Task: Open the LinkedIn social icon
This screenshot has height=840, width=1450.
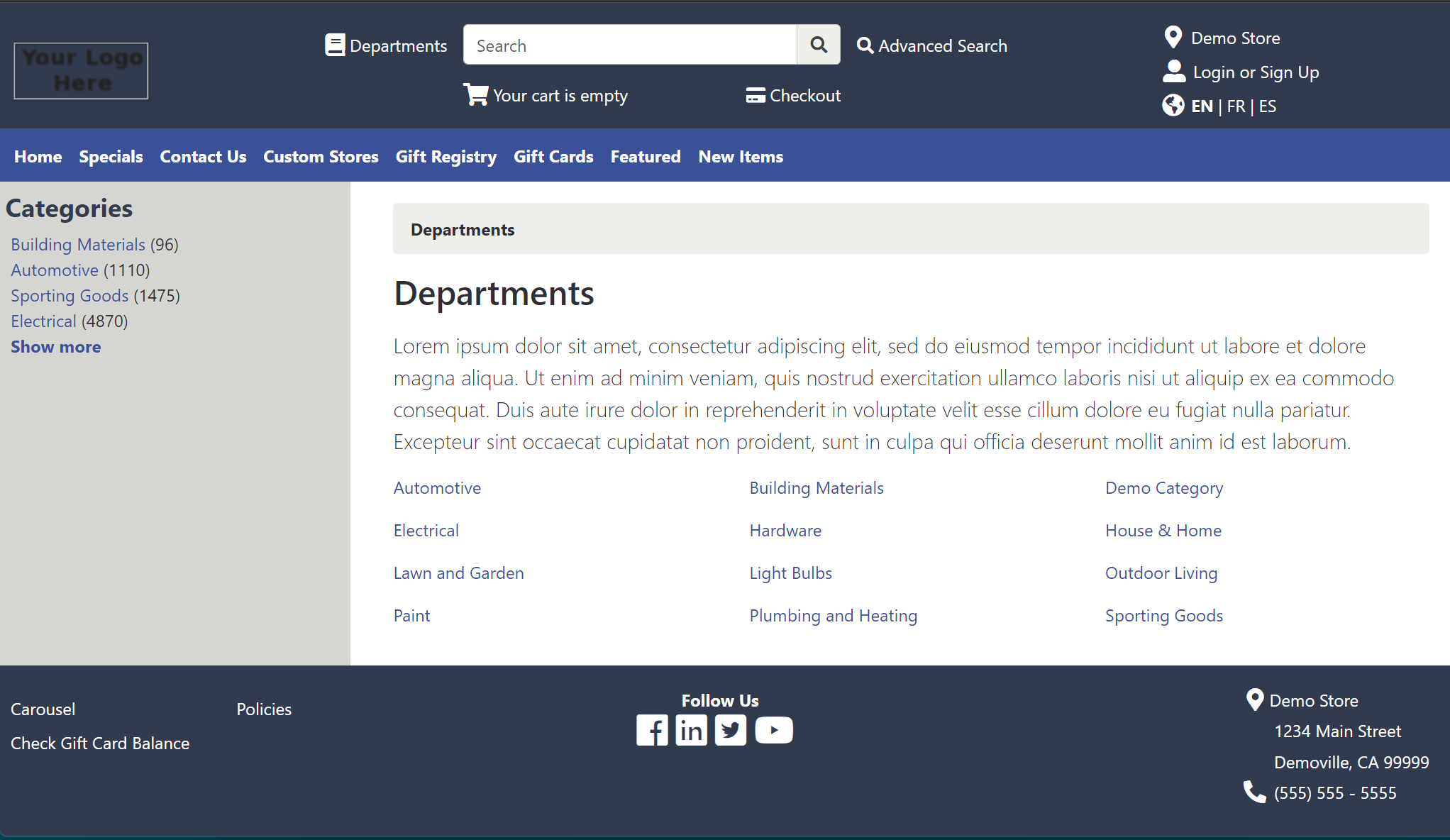Action: pos(691,730)
